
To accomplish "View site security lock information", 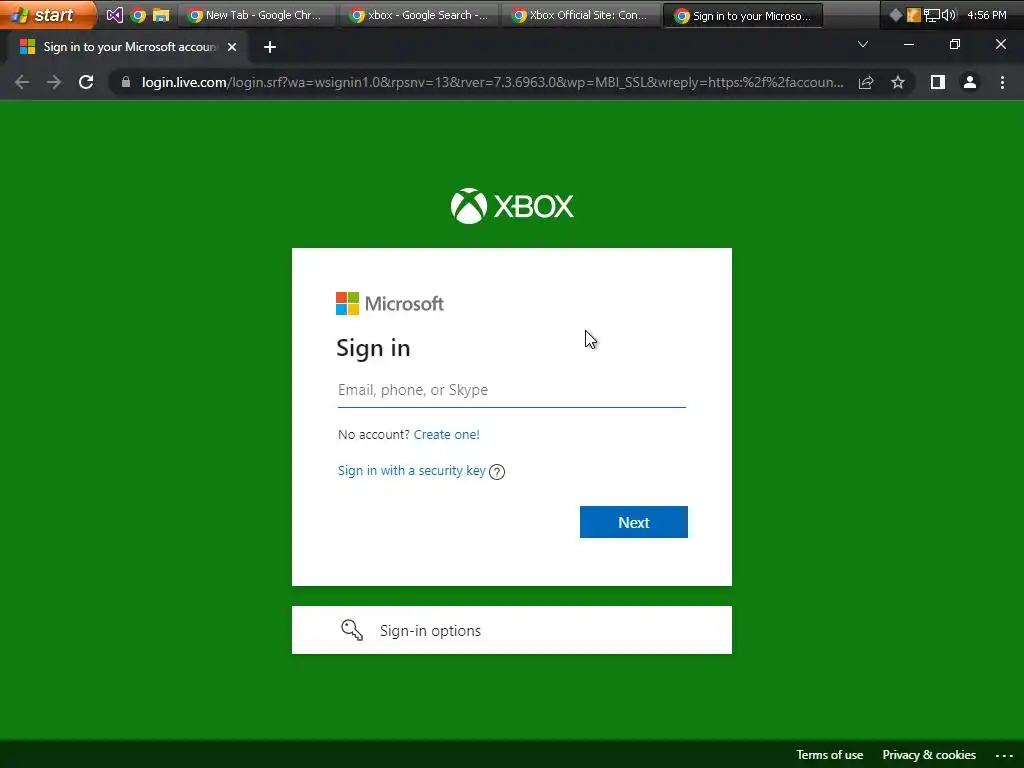I will point(126,82).
